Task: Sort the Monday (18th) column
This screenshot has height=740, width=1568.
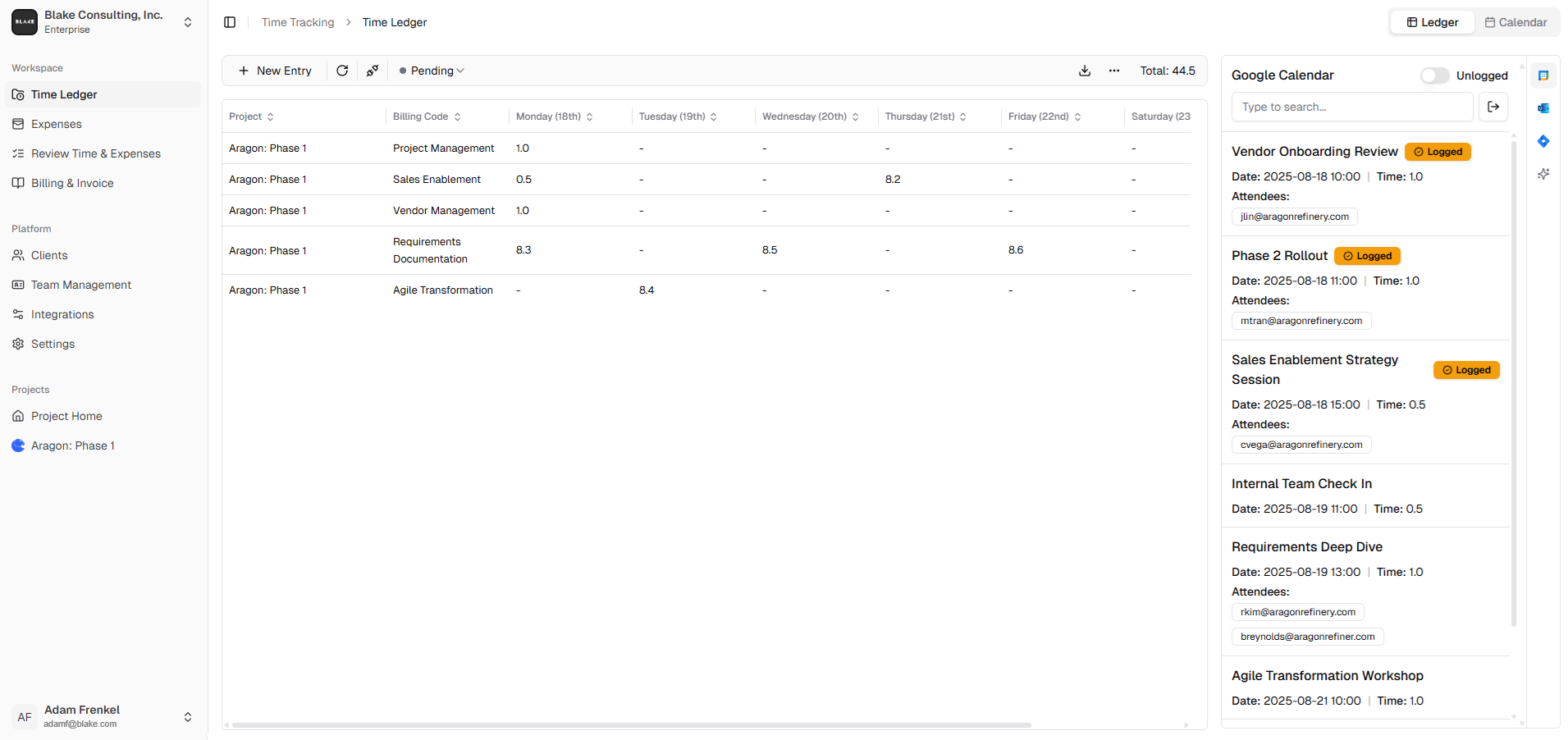Action: (x=555, y=116)
